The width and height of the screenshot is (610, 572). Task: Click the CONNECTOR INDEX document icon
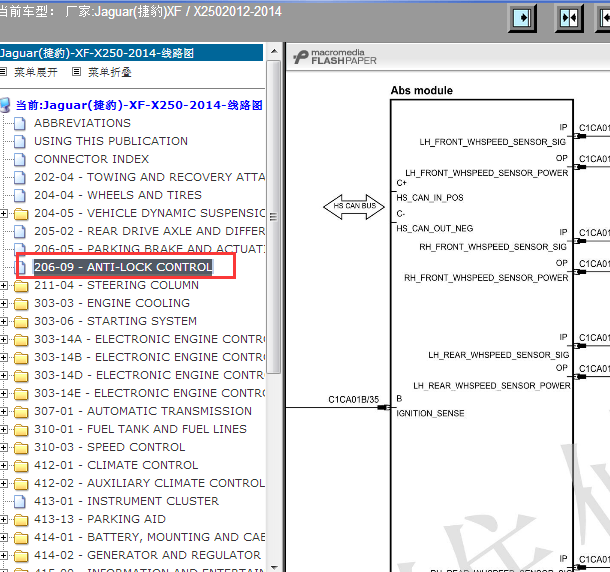(20, 160)
